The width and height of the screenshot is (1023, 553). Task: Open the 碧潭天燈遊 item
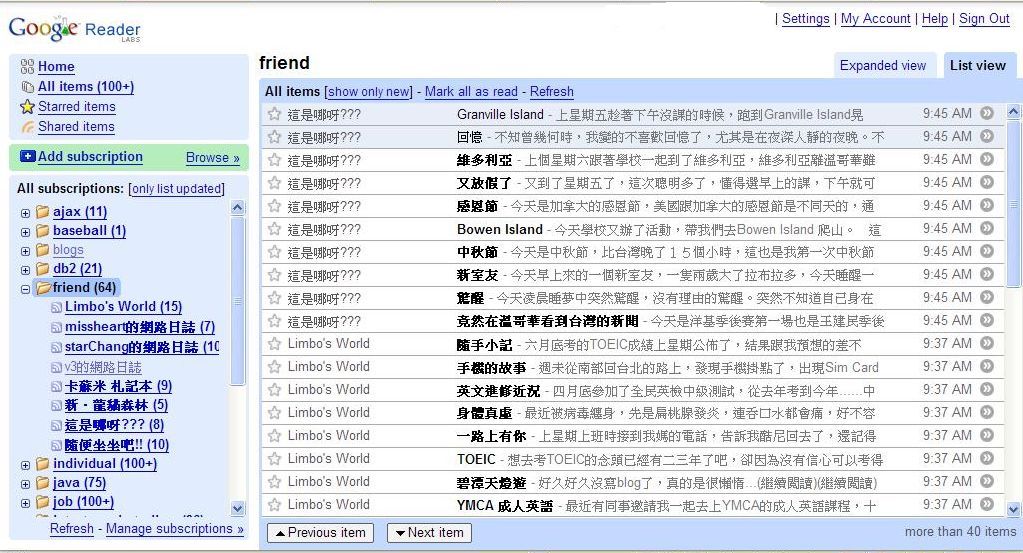coord(491,483)
